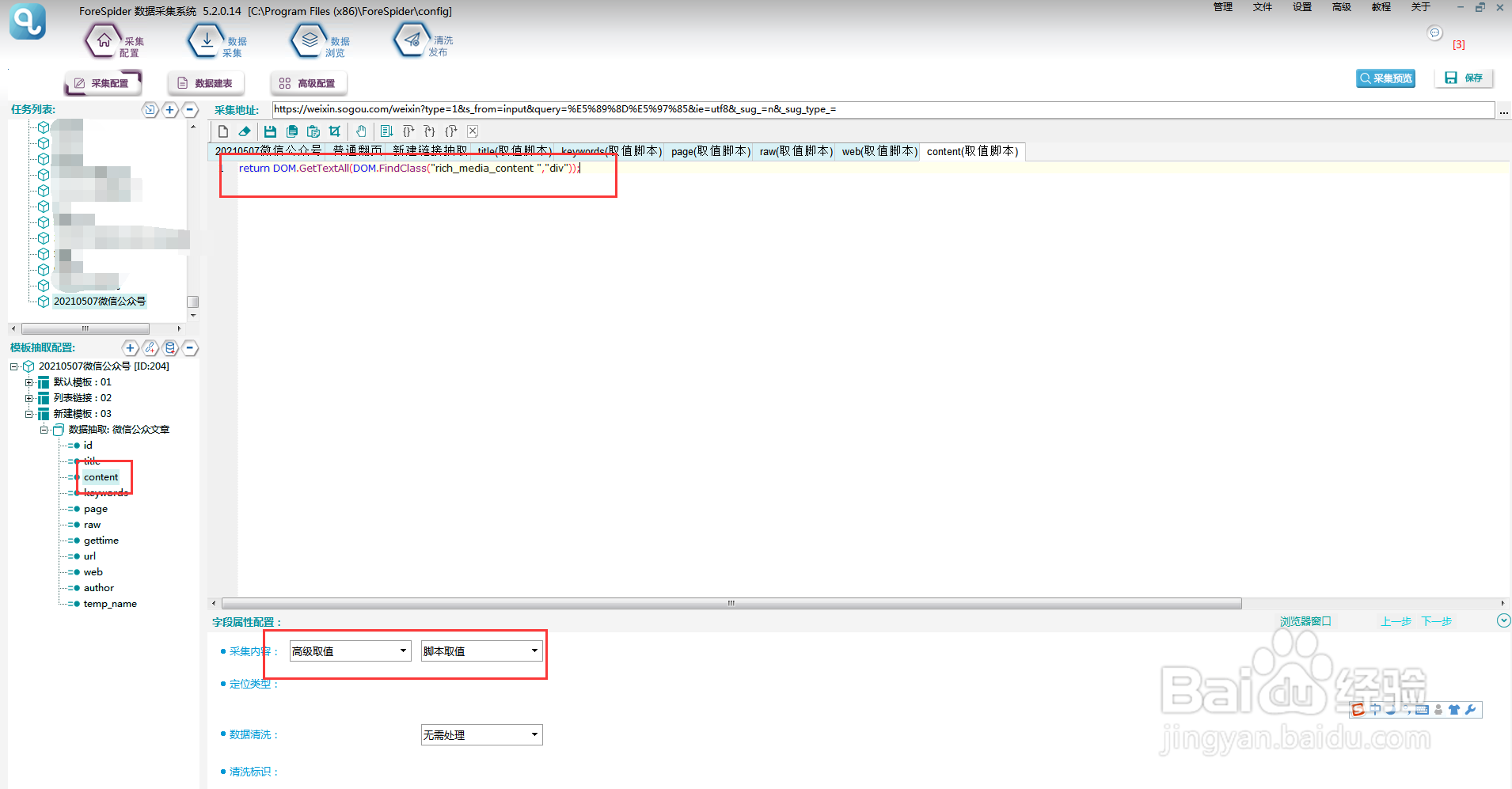Viewport: 1512px width, 789px height.
Task: Collapse the 20210507微信公众号 [ID:204] root node
Action: click(x=13, y=366)
